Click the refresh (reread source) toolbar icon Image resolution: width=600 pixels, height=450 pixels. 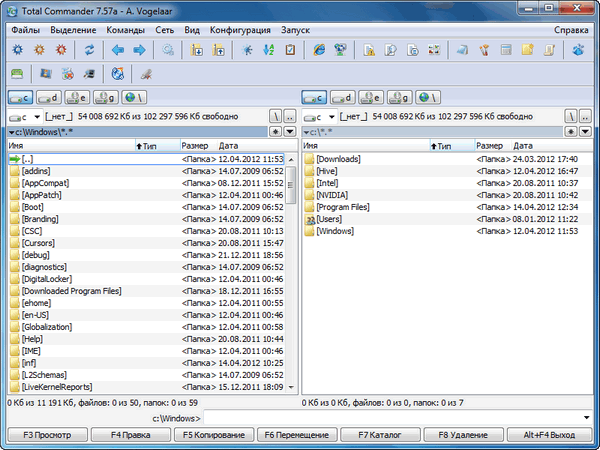point(89,49)
